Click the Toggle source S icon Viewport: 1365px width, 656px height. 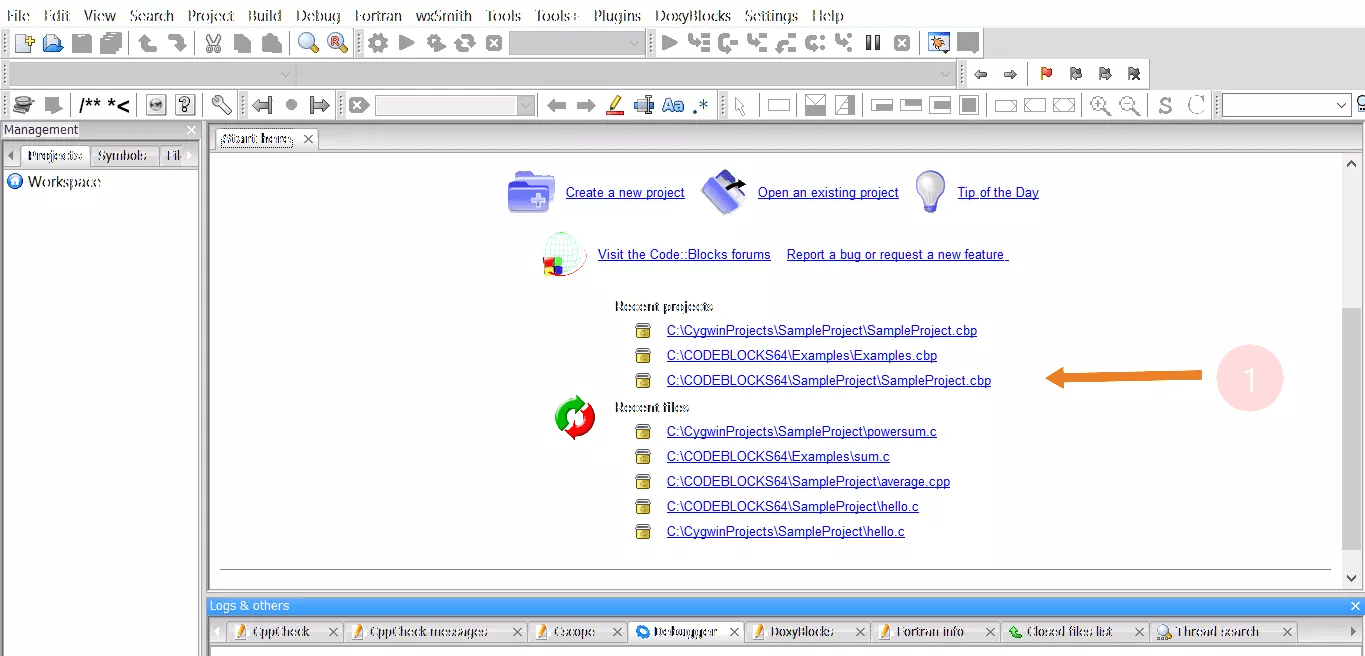pos(1165,105)
